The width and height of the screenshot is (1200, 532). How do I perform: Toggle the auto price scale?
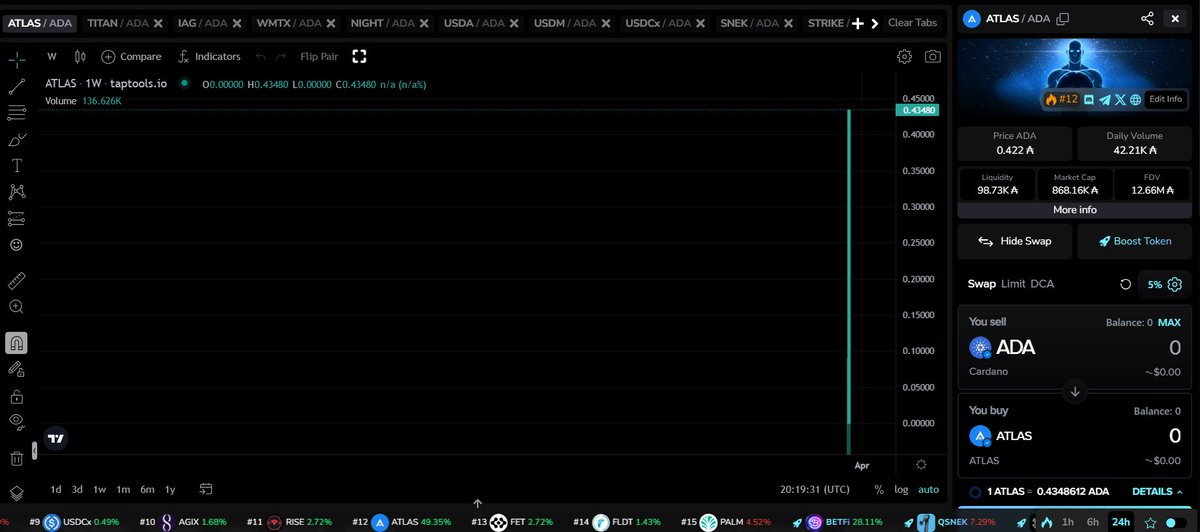click(929, 489)
